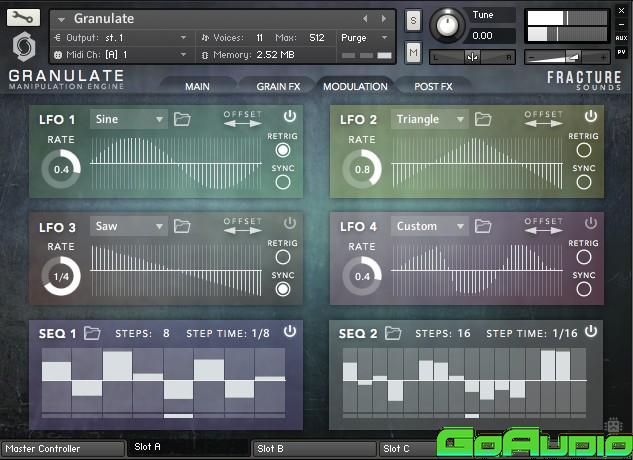Screen dimensions: 633x460
Task: Click LFO 4 offset arrows
Action: click(543, 230)
